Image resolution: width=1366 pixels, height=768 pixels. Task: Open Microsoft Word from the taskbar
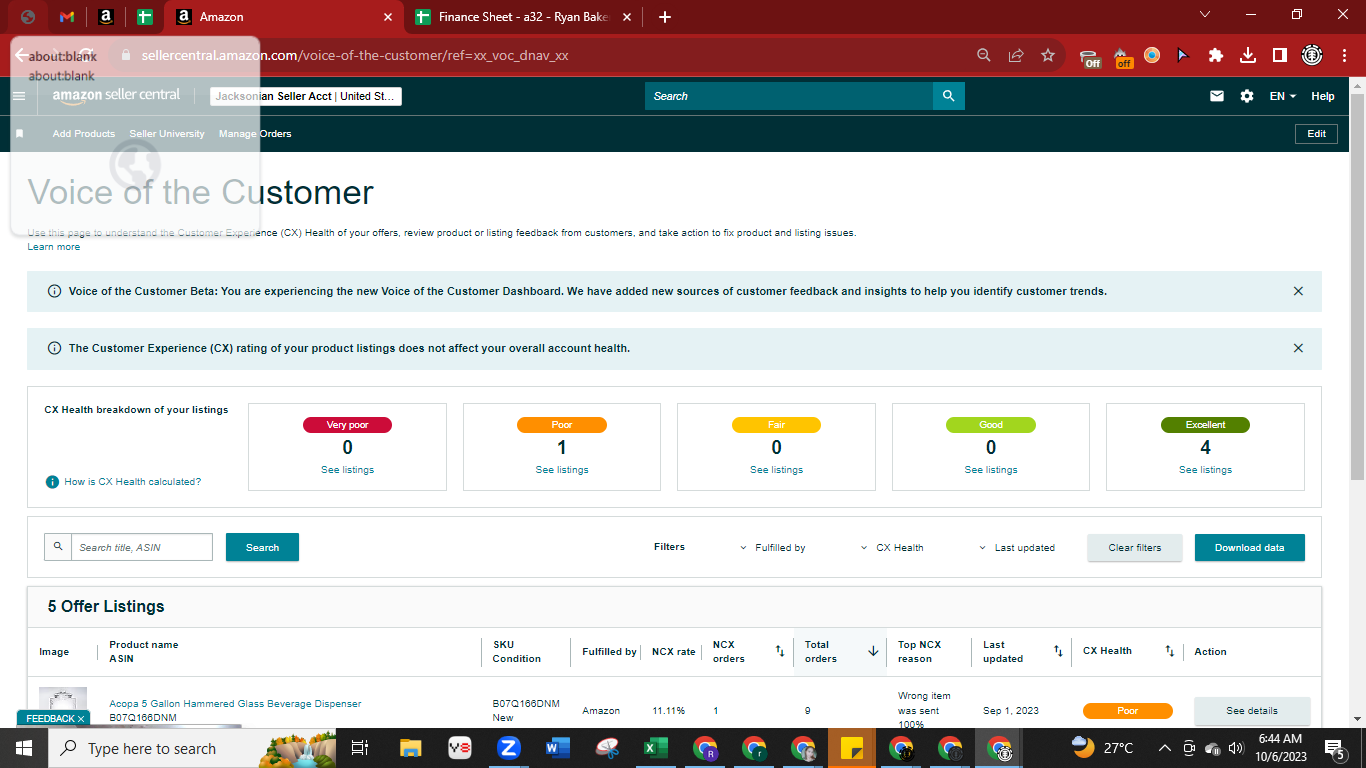tap(558, 748)
